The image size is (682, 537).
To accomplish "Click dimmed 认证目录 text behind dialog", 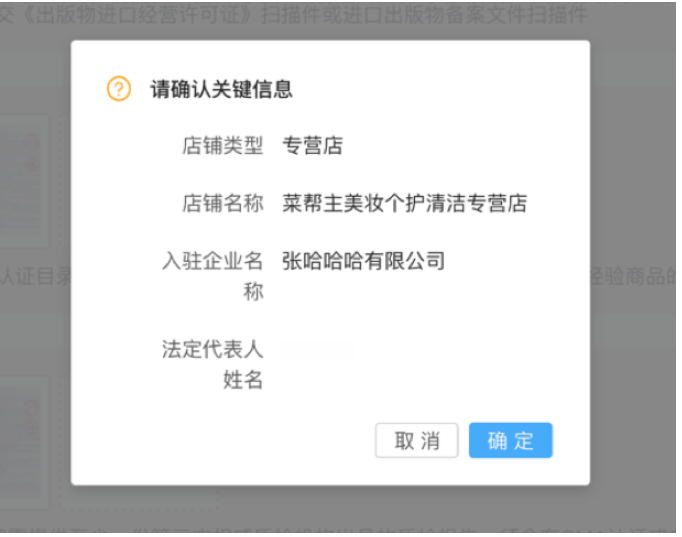I will [36, 276].
